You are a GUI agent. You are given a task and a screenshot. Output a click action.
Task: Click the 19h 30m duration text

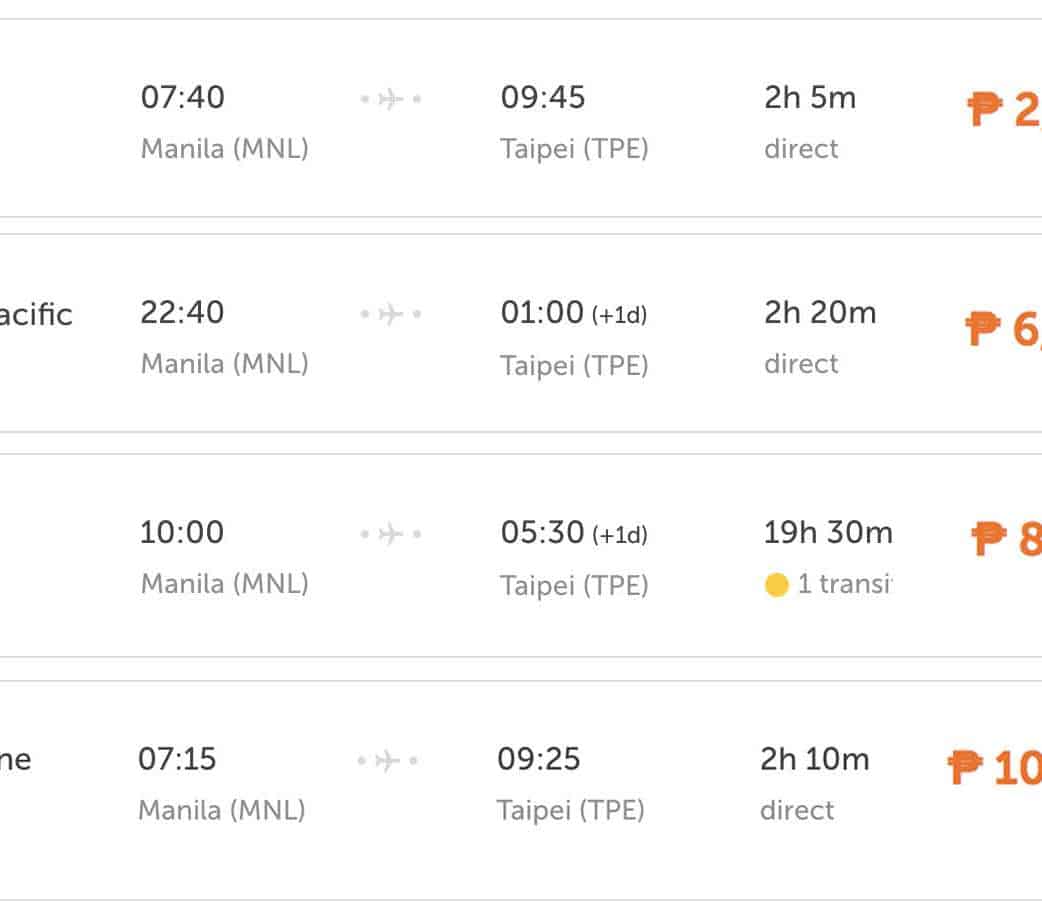(828, 533)
